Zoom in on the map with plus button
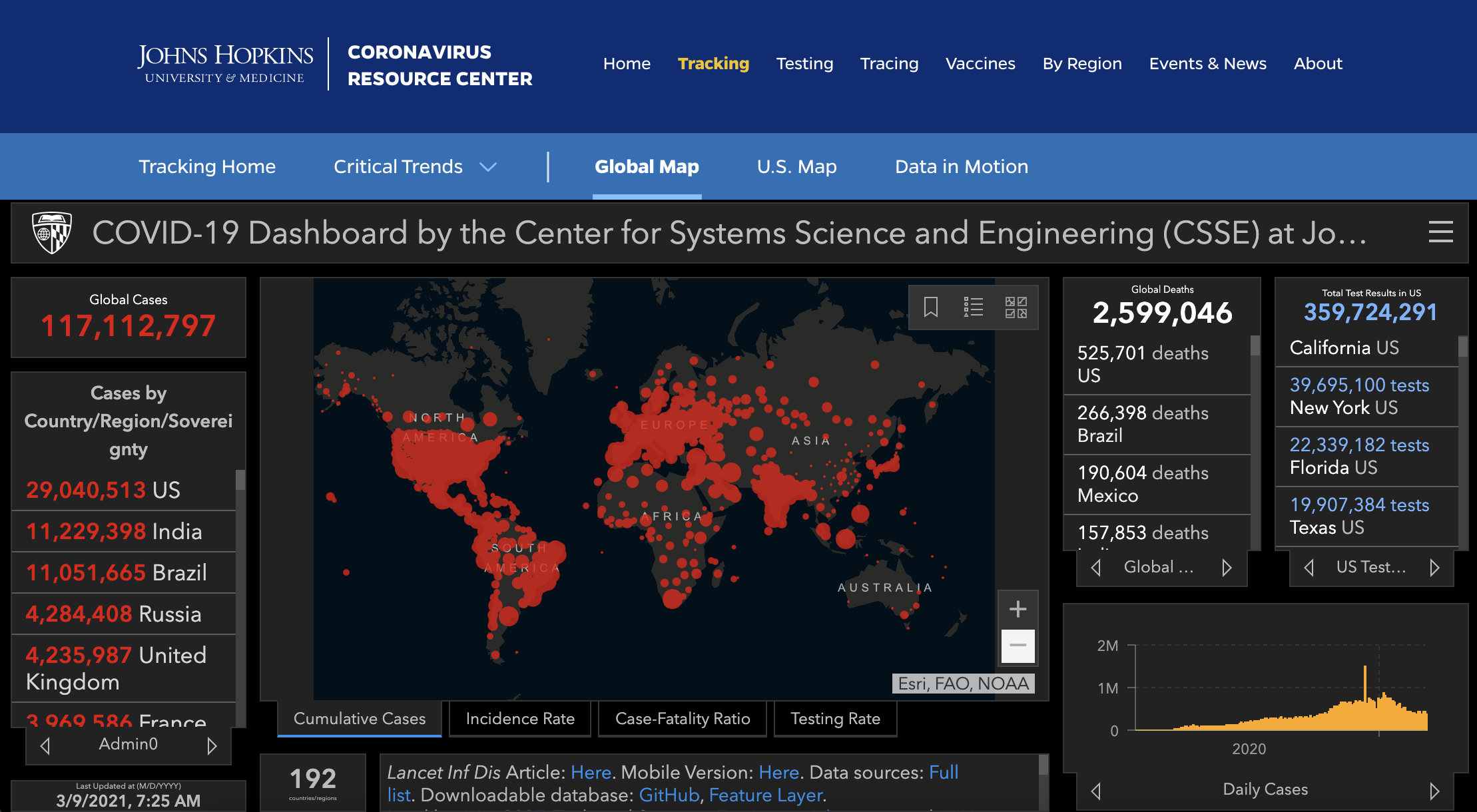1477x812 pixels. click(1018, 609)
